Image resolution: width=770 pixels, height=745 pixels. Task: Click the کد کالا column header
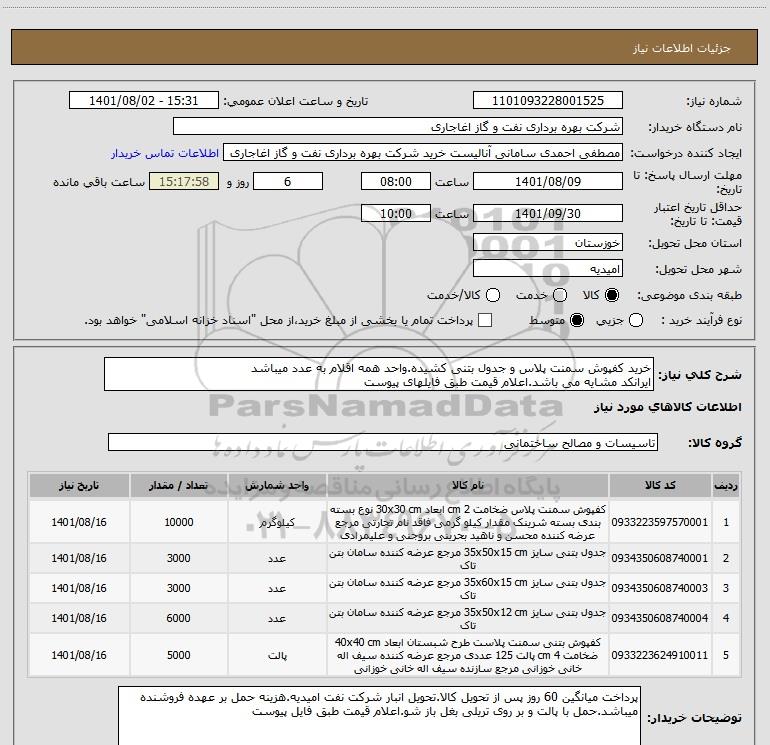(660, 486)
